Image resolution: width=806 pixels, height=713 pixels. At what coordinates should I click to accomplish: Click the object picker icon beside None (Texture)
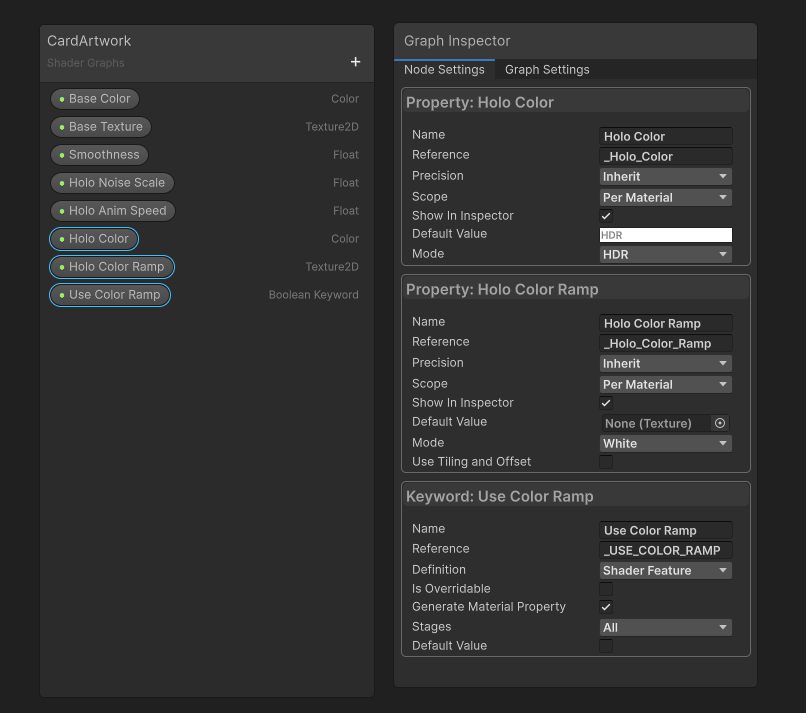(x=719, y=423)
